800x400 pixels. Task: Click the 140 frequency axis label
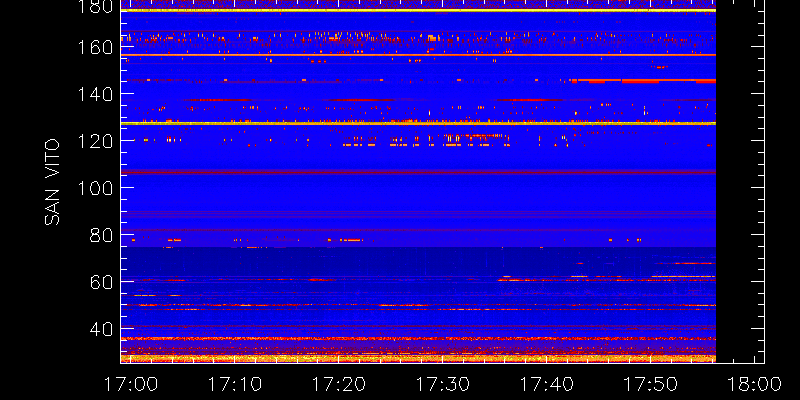pos(95,94)
